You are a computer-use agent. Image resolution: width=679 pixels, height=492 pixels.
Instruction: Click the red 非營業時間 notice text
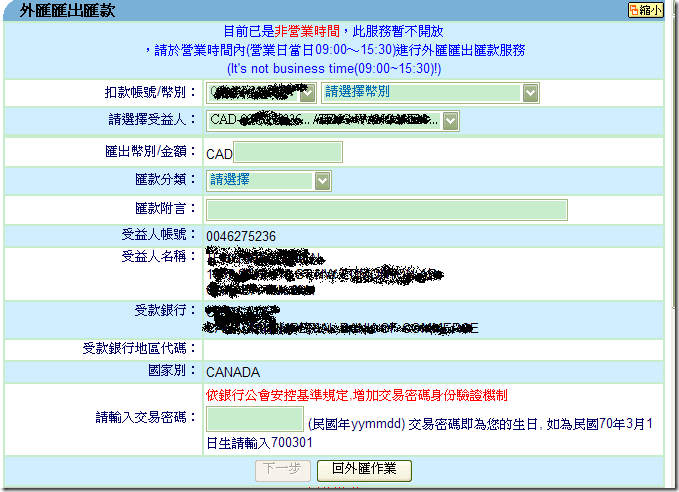pyautogui.click(x=307, y=31)
